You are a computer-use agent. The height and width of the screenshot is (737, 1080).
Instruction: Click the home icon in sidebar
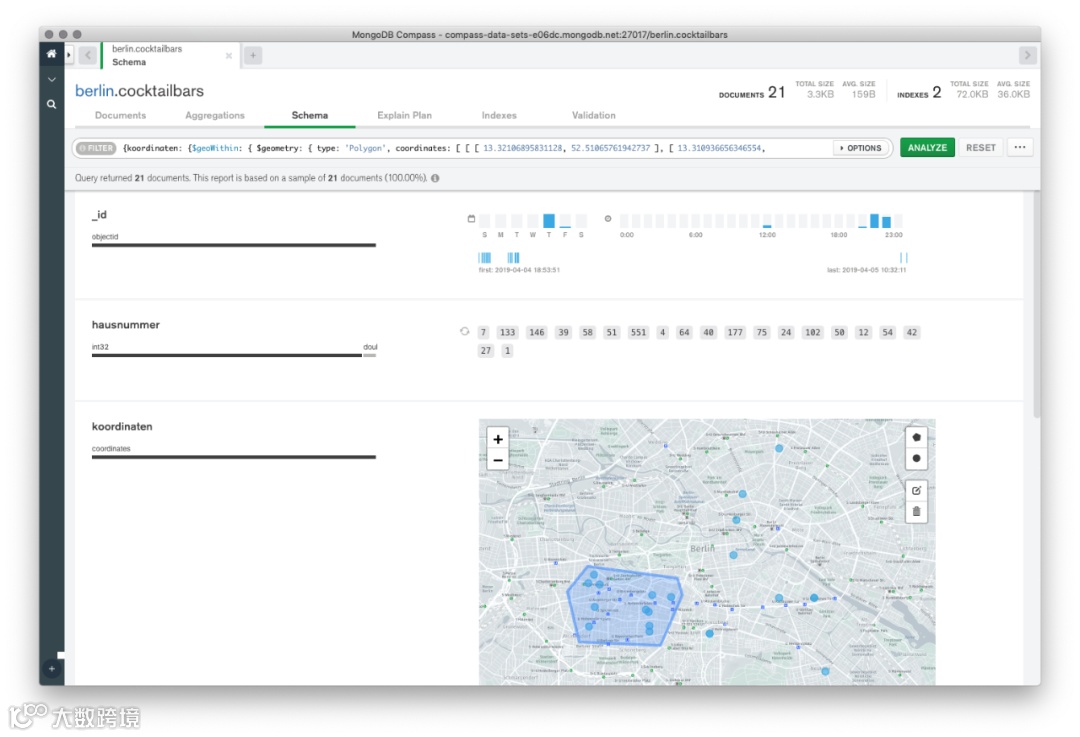(52, 54)
